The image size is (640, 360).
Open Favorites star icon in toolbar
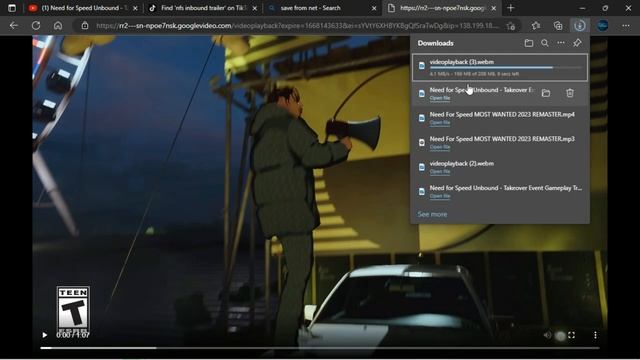point(536,26)
